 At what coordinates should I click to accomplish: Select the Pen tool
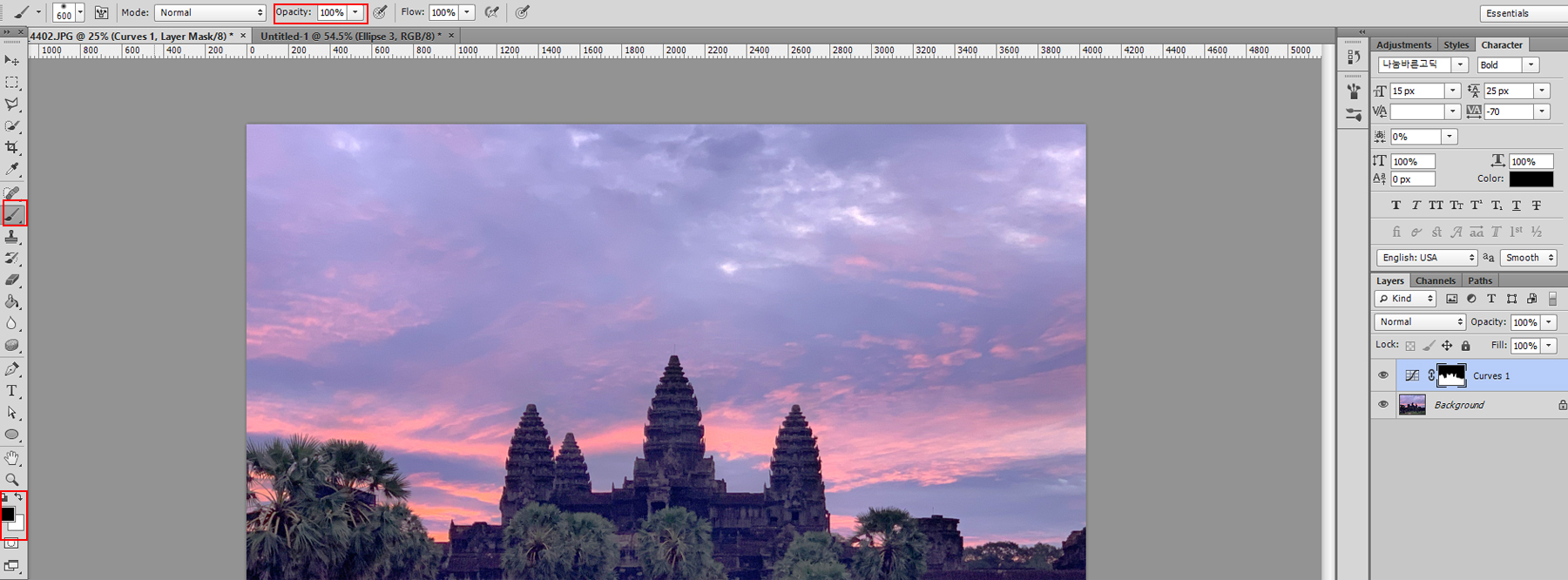pos(12,369)
